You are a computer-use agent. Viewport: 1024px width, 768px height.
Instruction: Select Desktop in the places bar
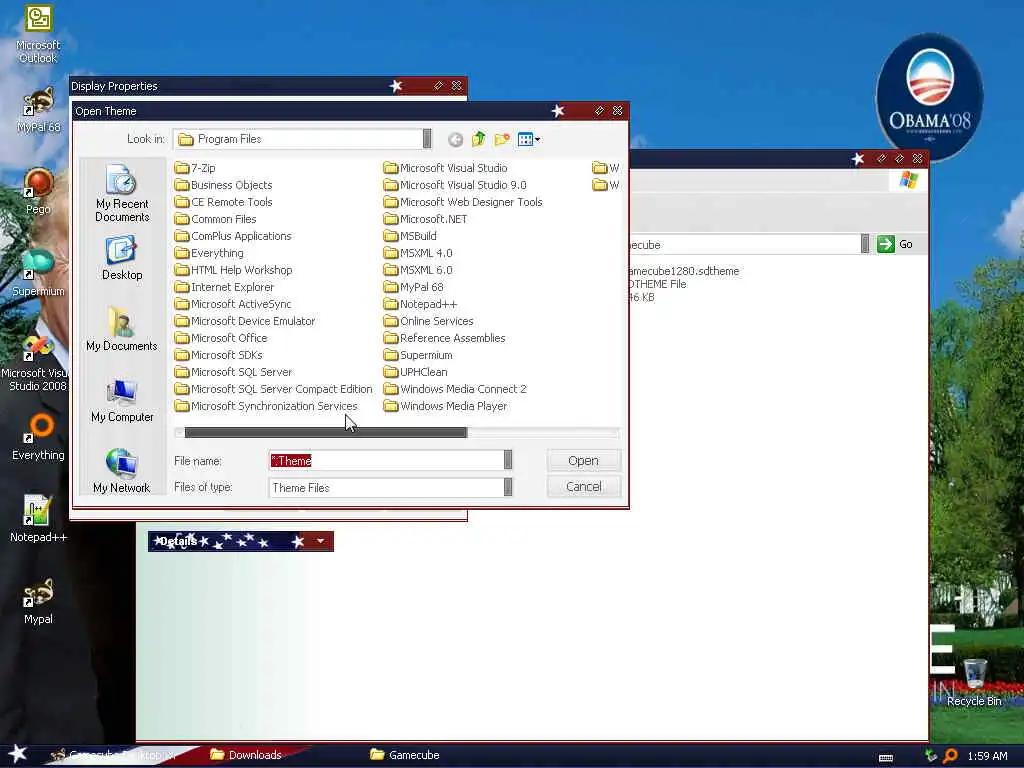[122, 259]
